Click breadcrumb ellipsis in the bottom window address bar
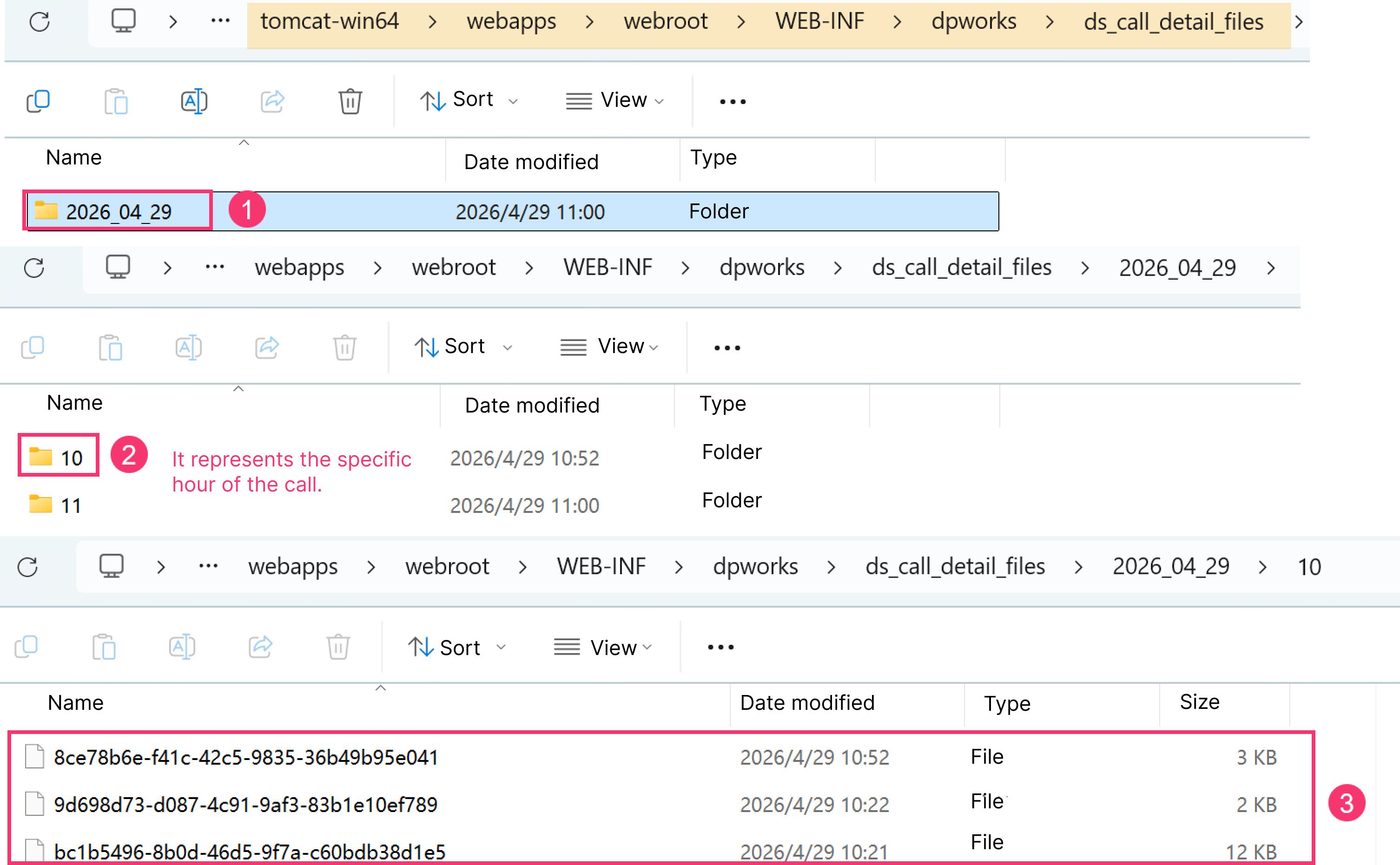 pyautogui.click(x=208, y=566)
